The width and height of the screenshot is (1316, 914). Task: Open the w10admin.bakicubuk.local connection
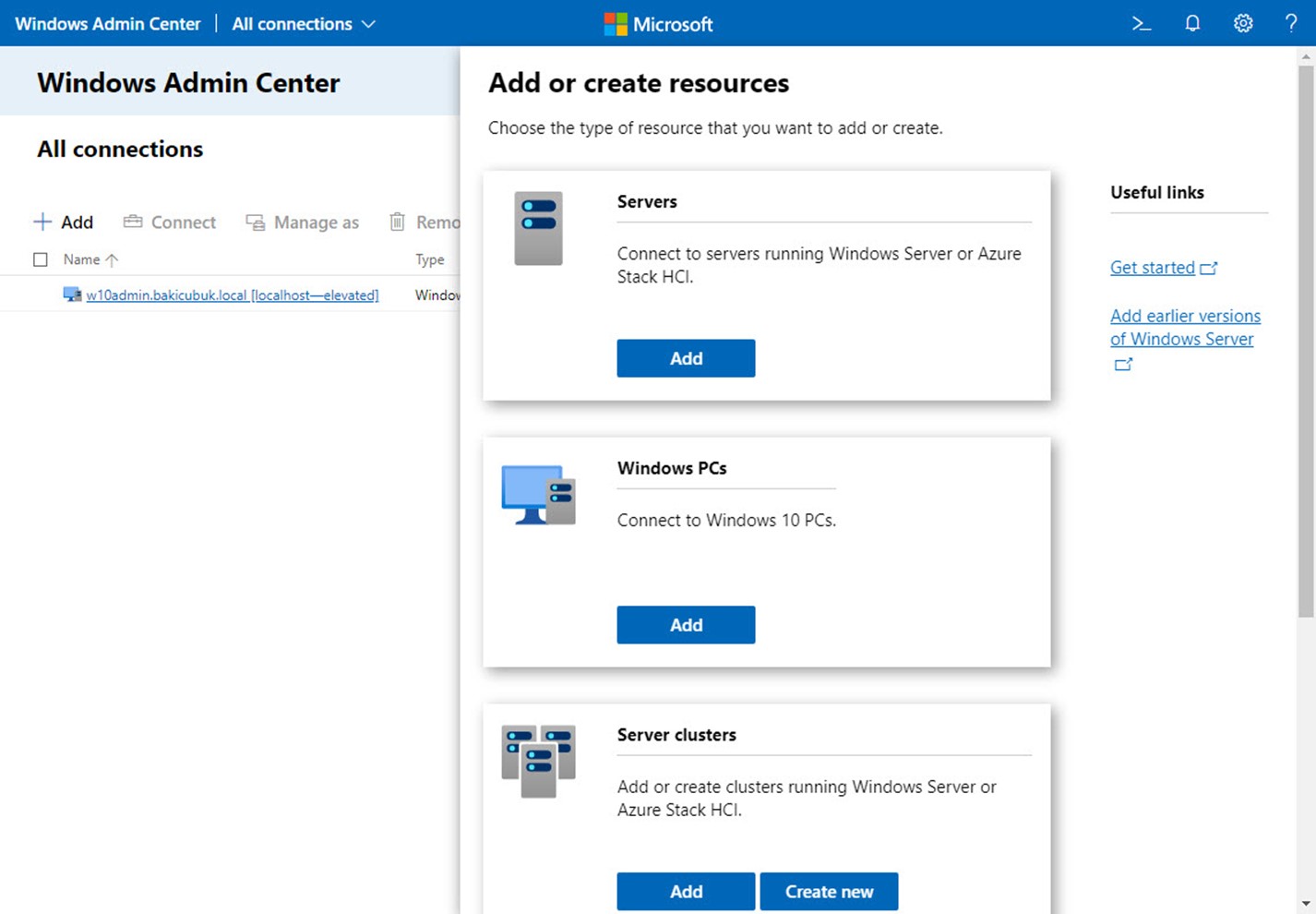[233, 295]
